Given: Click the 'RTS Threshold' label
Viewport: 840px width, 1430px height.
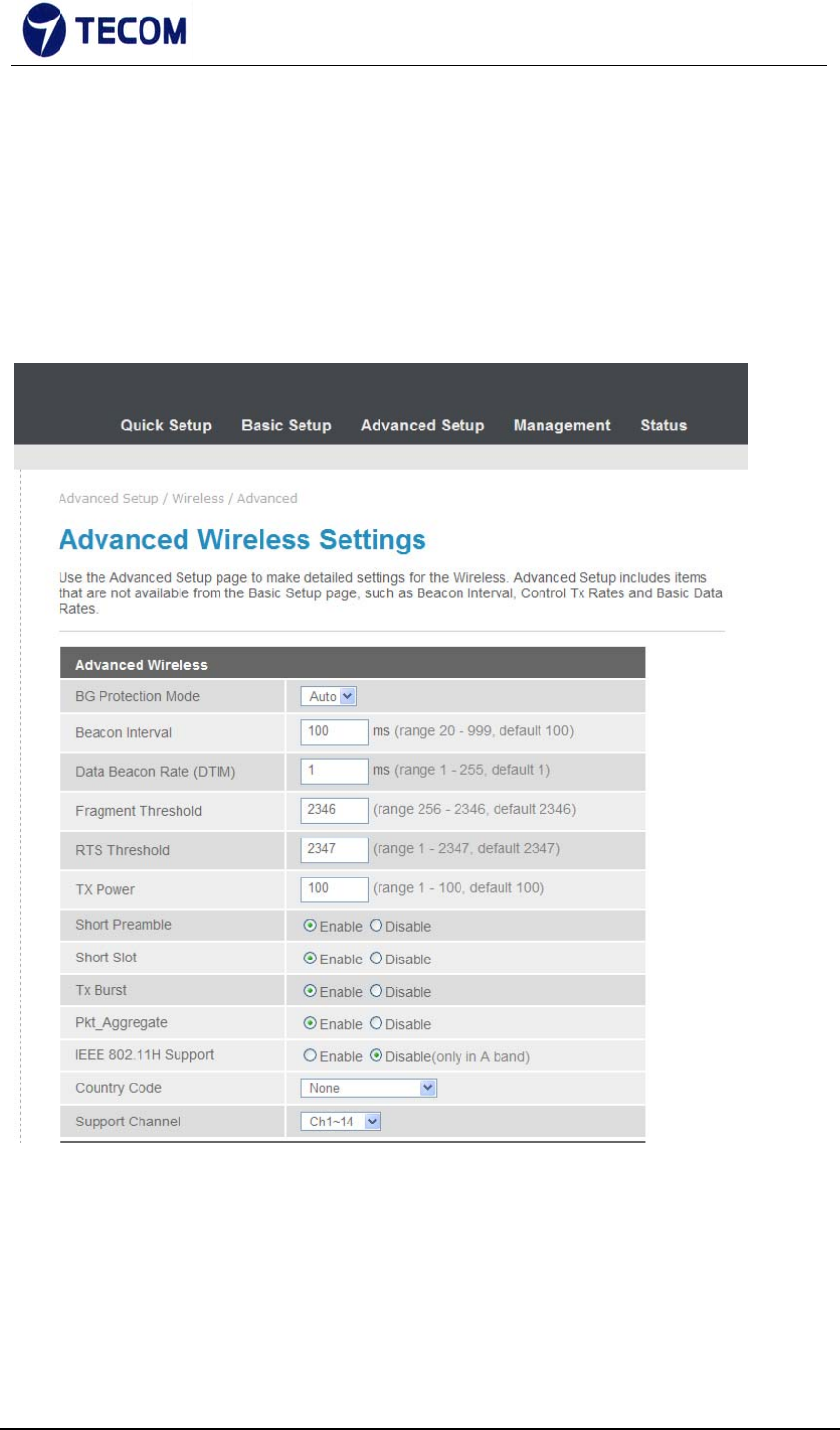Looking at the screenshot, I should pyautogui.click(x=123, y=850).
